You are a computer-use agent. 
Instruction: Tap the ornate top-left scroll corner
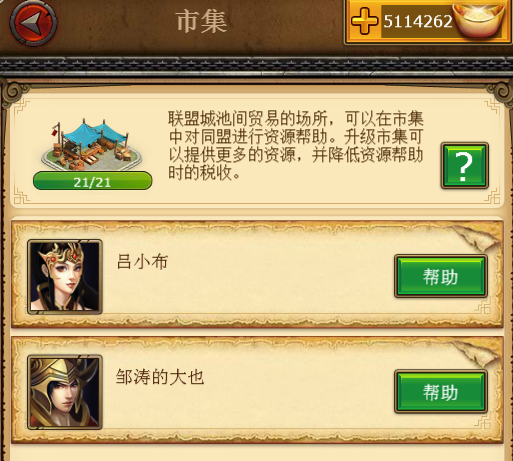[15, 92]
